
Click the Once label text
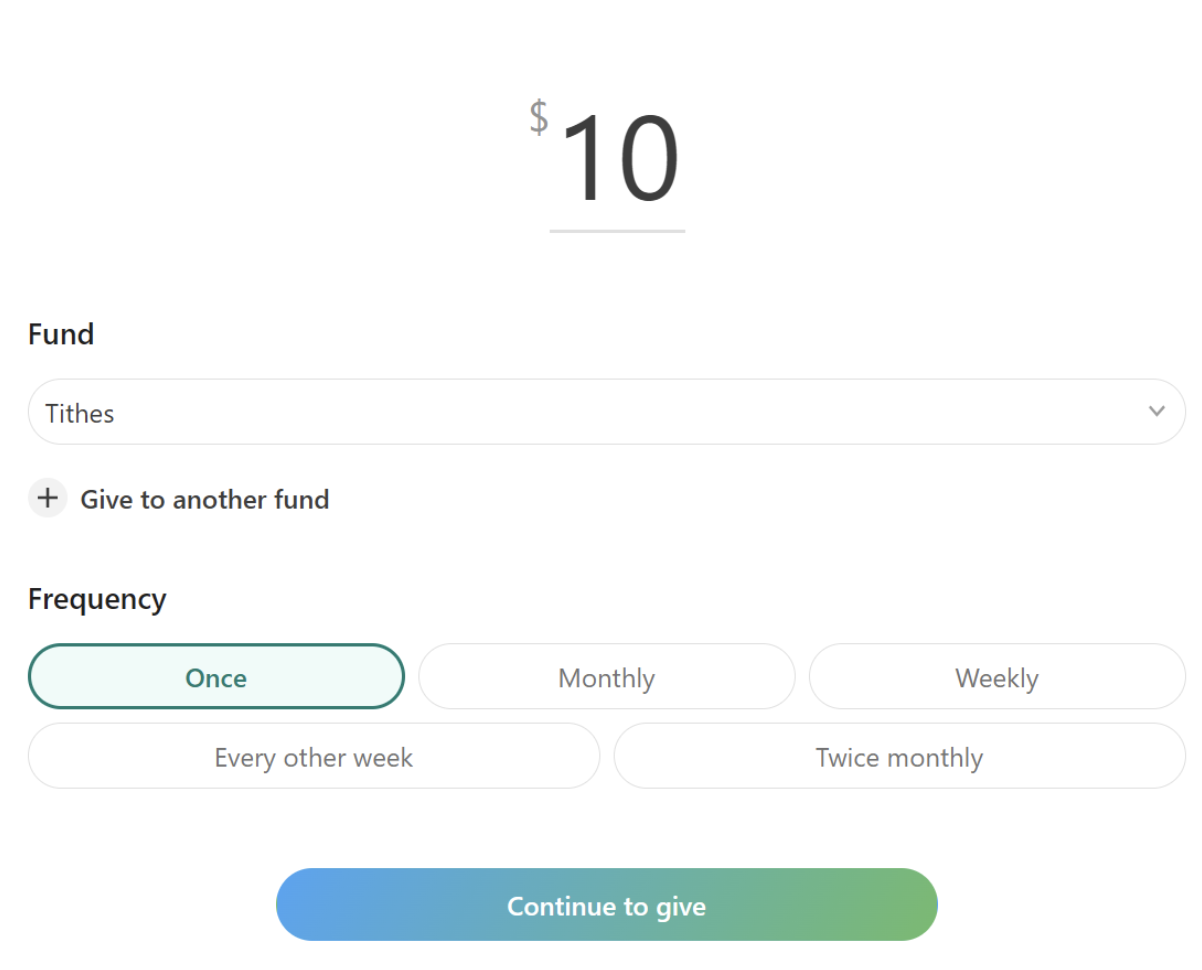pos(216,678)
